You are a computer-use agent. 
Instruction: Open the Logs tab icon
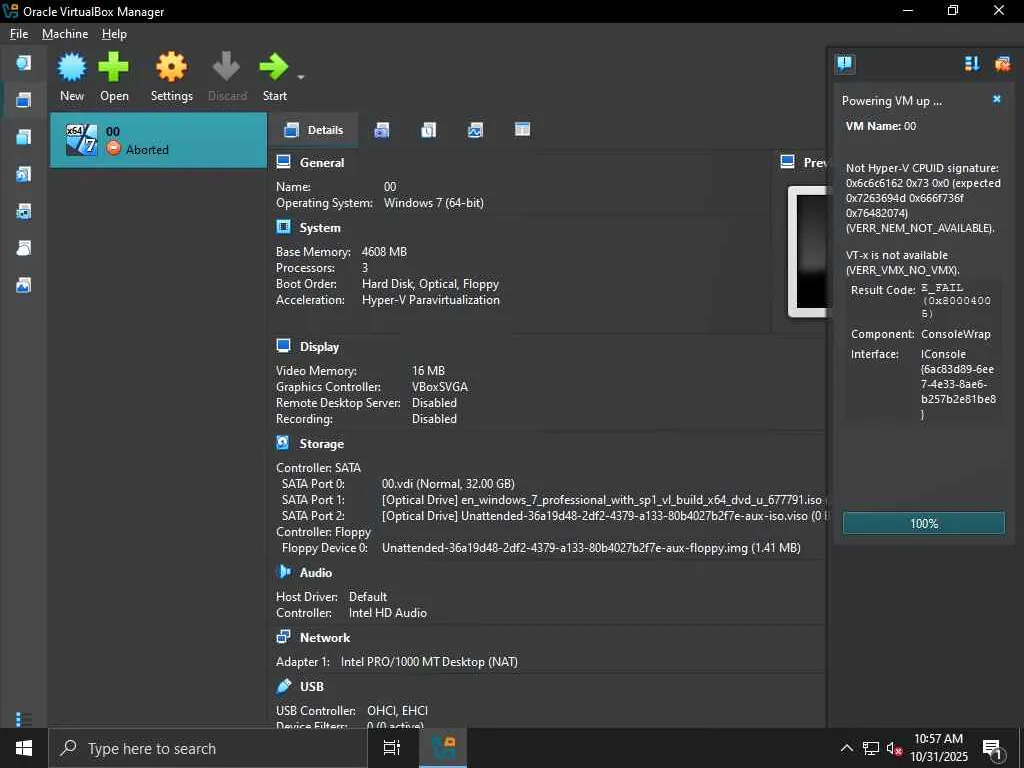click(428, 130)
